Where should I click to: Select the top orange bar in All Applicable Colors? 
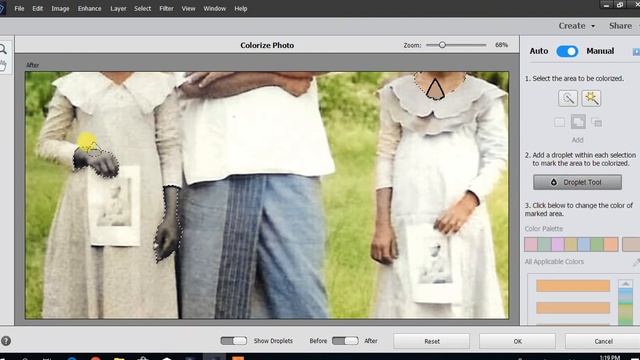pos(573,286)
